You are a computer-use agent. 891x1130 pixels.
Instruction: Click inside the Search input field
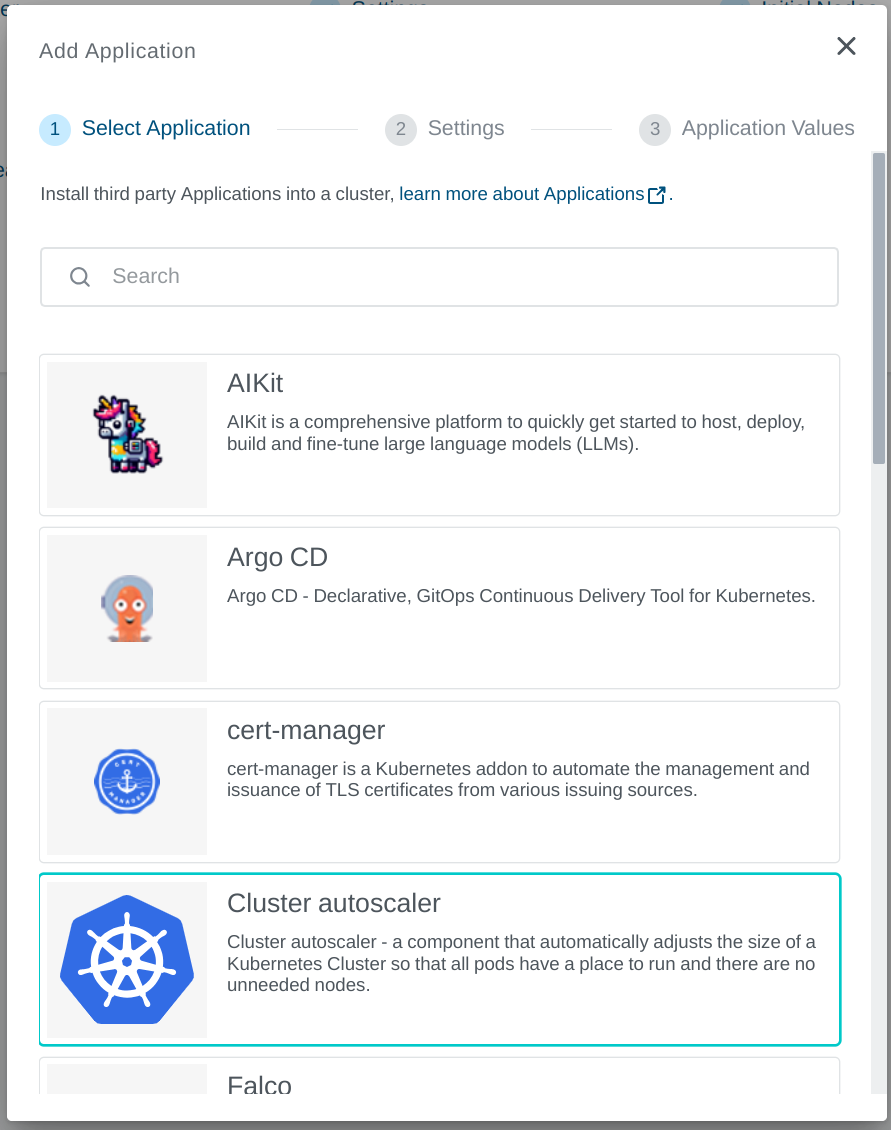click(400, 276)
